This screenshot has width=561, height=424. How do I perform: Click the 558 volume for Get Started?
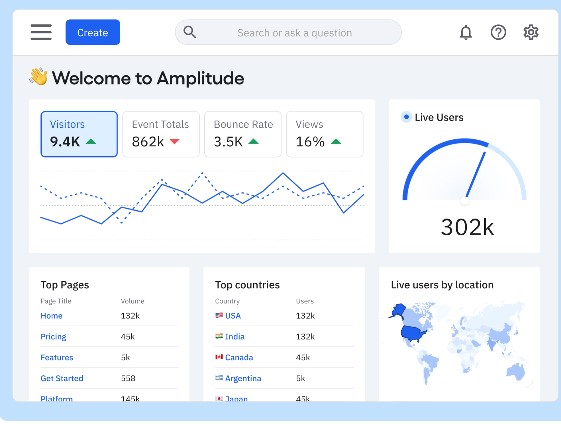(128, 378)
